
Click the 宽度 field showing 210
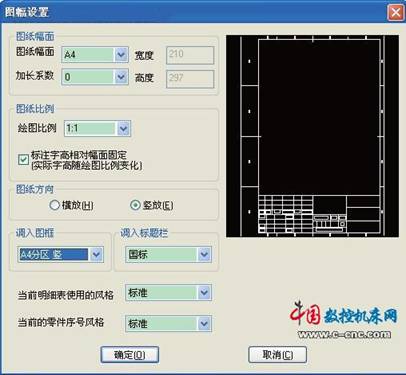click(x=190, y=55)
